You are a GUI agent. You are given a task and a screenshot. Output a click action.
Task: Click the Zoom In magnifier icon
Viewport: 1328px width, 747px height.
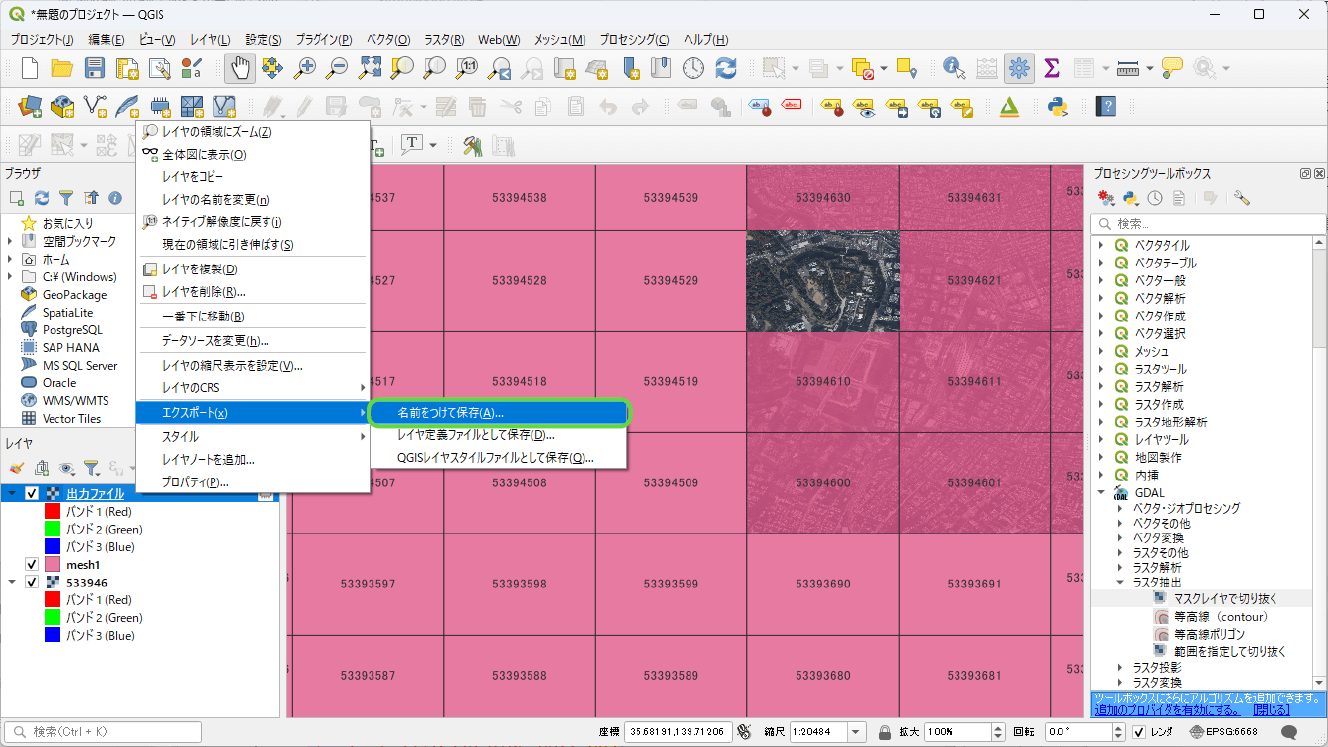click(305, 68)
